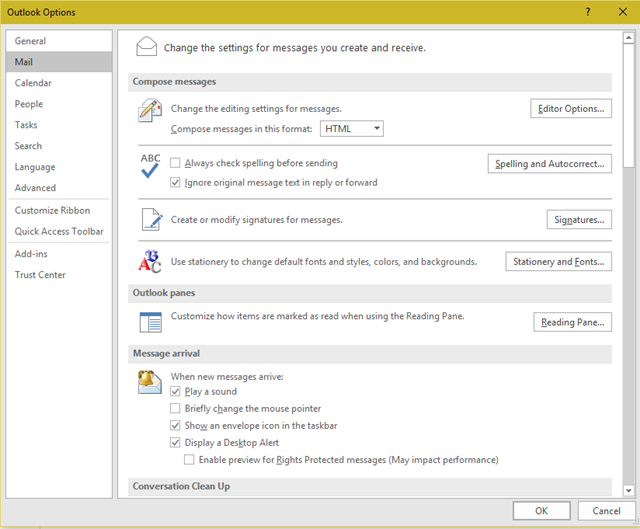Click the bell and envelope message arrival icon
640x529 pixels.
pyautogui.click(x=149, y=382)
